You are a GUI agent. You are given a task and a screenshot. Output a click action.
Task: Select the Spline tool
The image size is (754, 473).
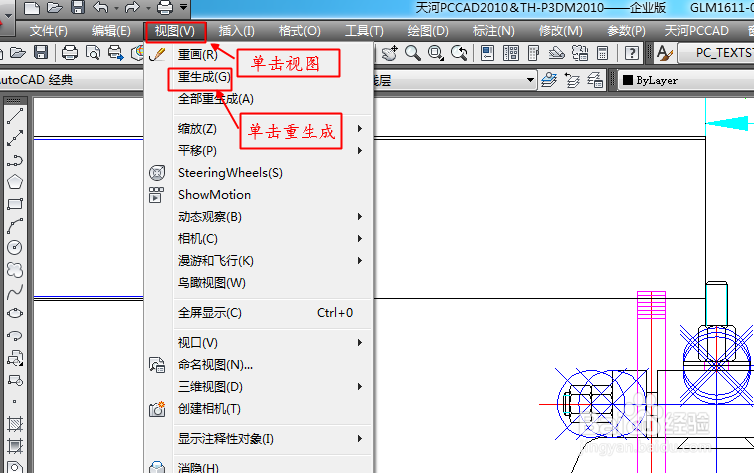[15, 292]
